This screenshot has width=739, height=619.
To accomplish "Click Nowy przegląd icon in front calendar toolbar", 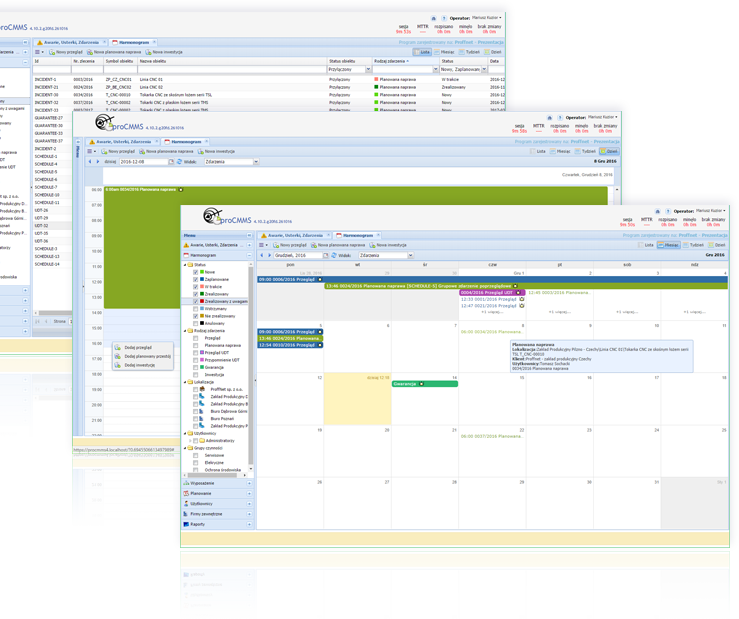I will [274, 244].
